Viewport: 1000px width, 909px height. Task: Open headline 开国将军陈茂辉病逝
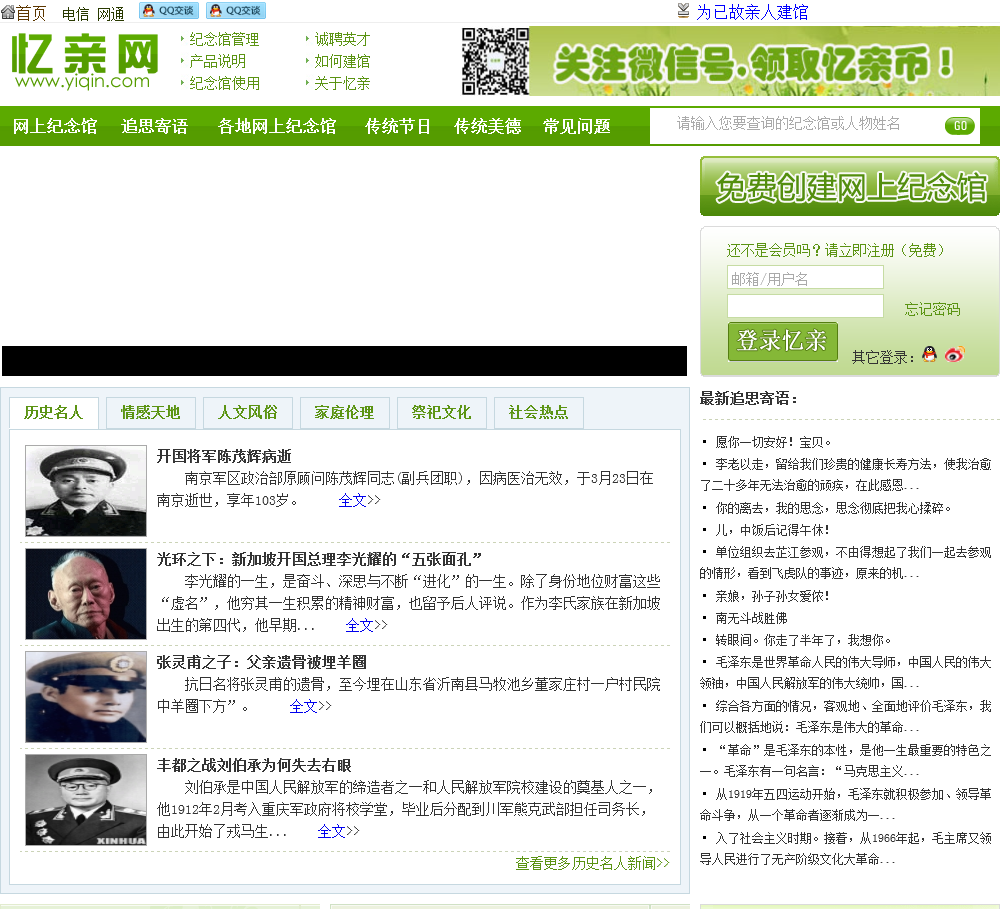click(224, 456)
